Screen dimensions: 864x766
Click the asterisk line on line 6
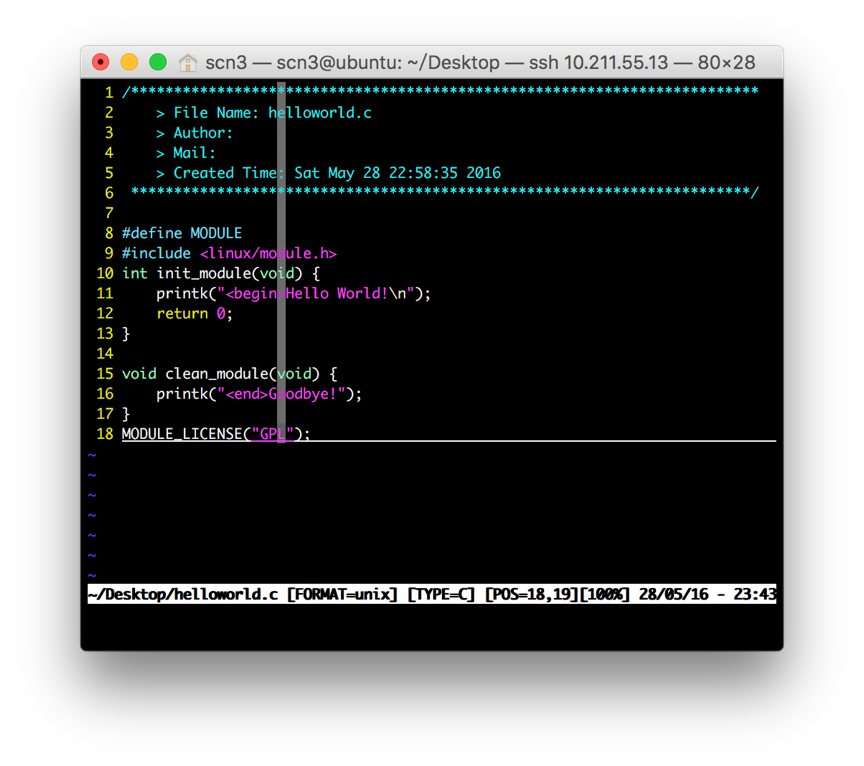tap(445, 193)
